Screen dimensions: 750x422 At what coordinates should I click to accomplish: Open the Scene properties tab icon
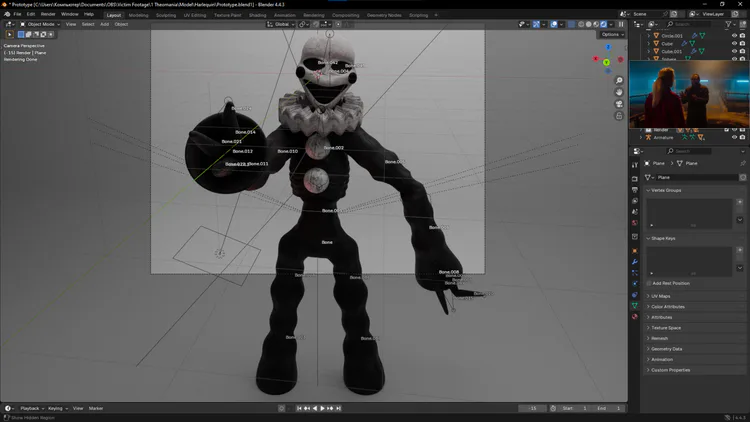click(x=635, y=212)
